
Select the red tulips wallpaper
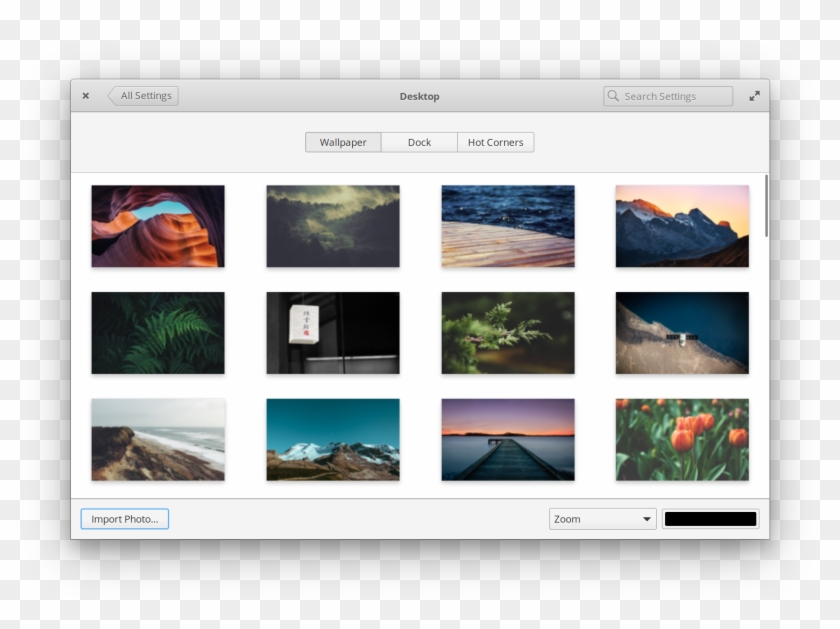(x=681, y=439)
